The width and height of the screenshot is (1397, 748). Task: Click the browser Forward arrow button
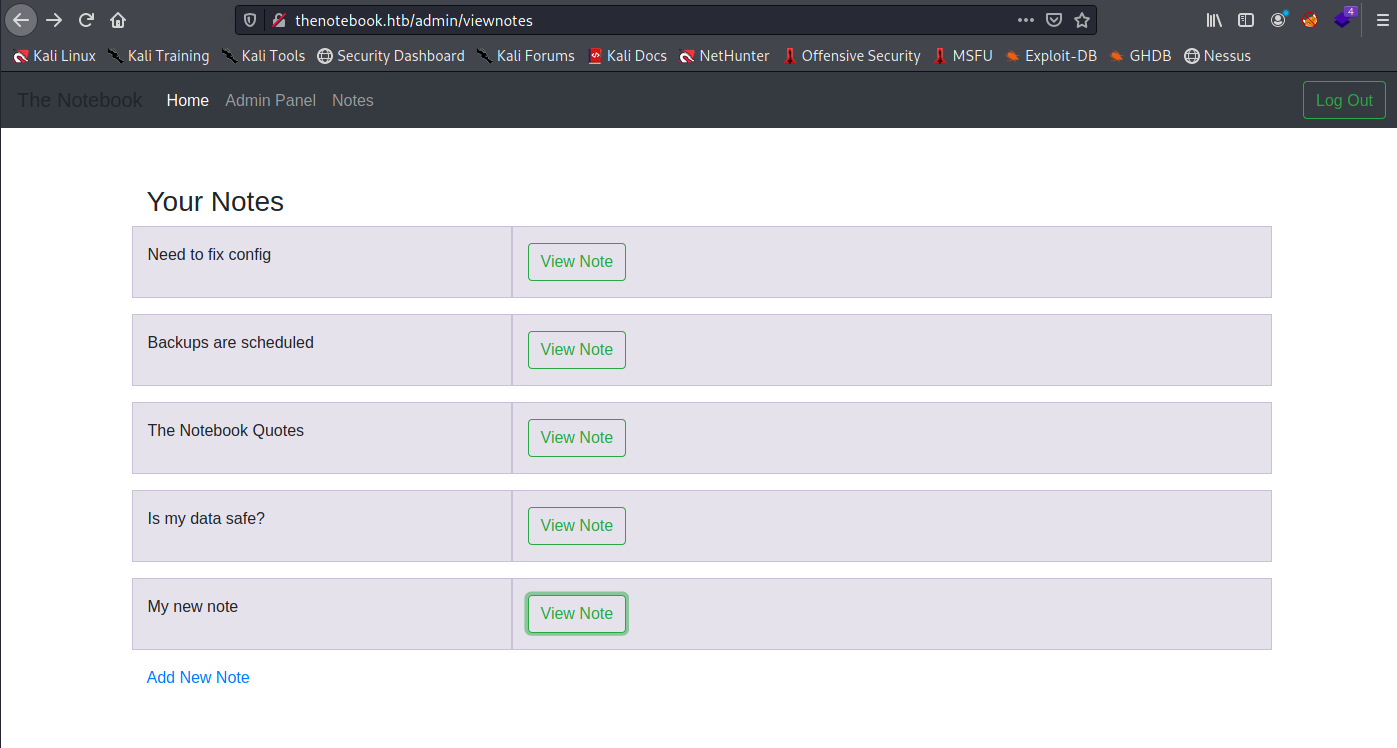pyautogui.click(x=54, y=20)
